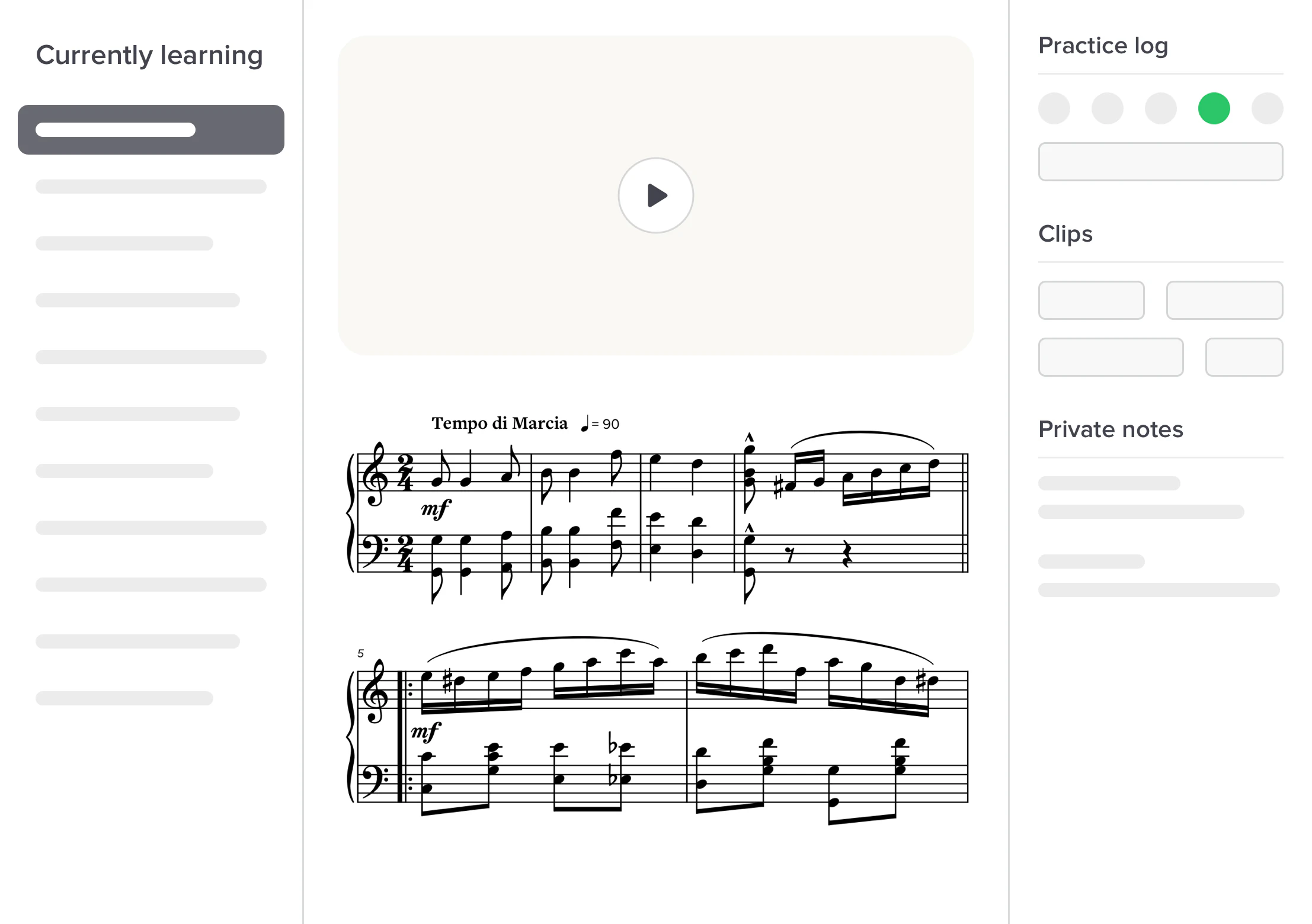Open the first clip under Clips
1312x924 pixels.
[1091, 300]
